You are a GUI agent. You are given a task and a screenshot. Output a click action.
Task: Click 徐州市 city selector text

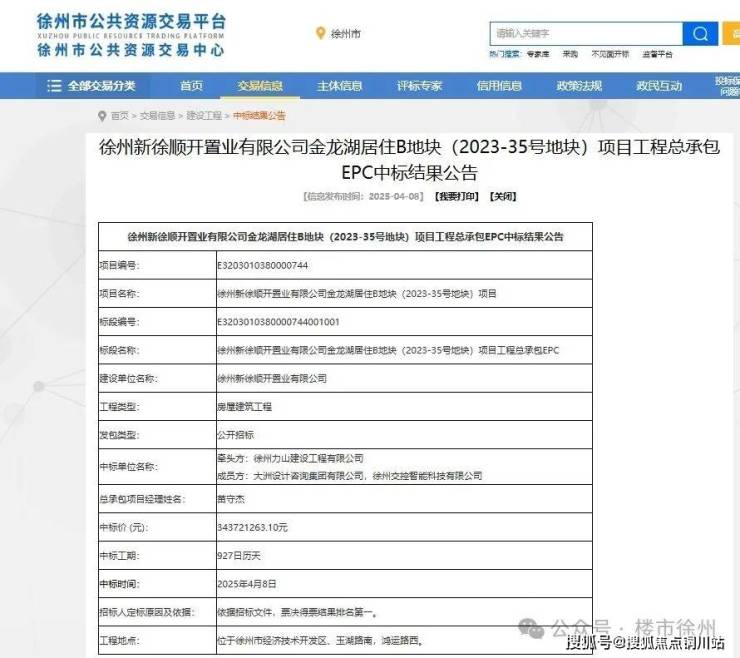346,34
